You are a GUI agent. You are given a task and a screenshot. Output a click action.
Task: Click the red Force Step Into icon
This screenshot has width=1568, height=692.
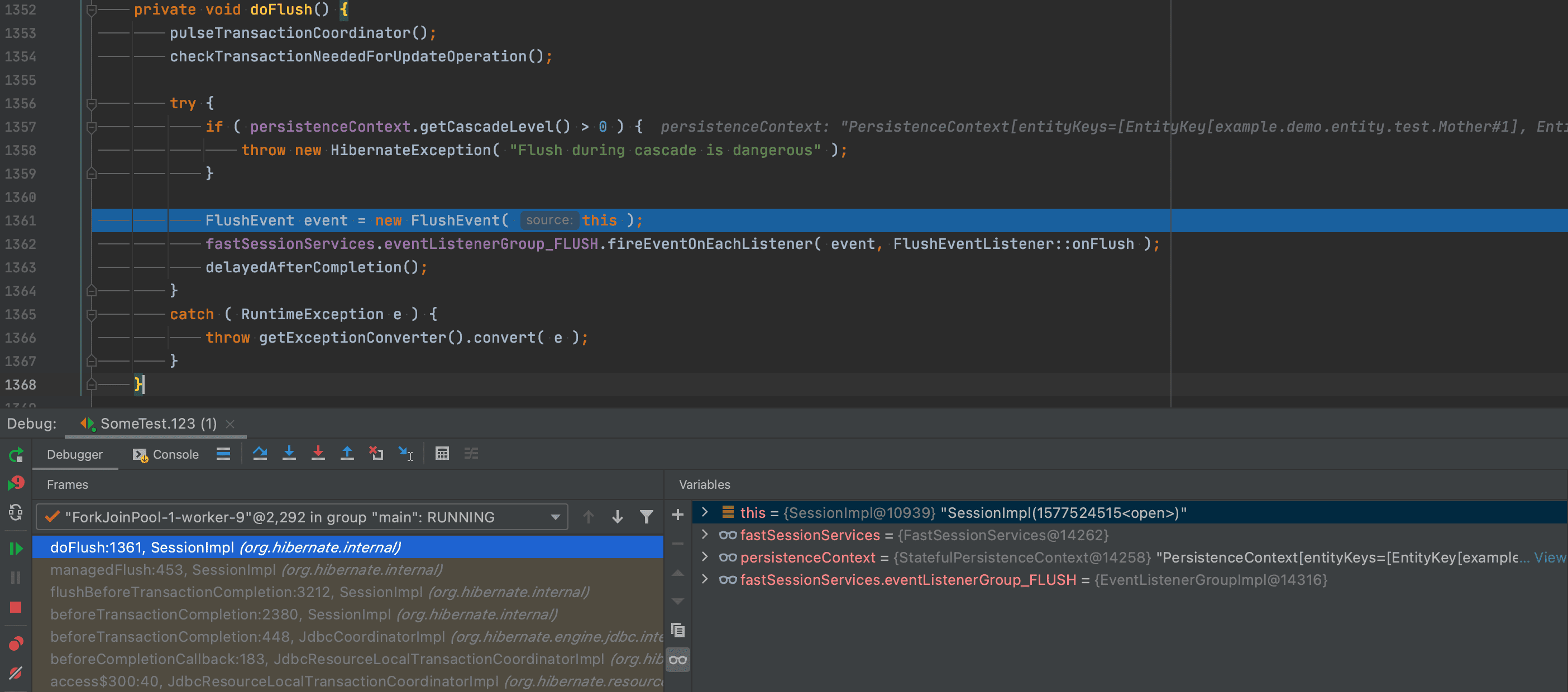click(x=318, y=454)
